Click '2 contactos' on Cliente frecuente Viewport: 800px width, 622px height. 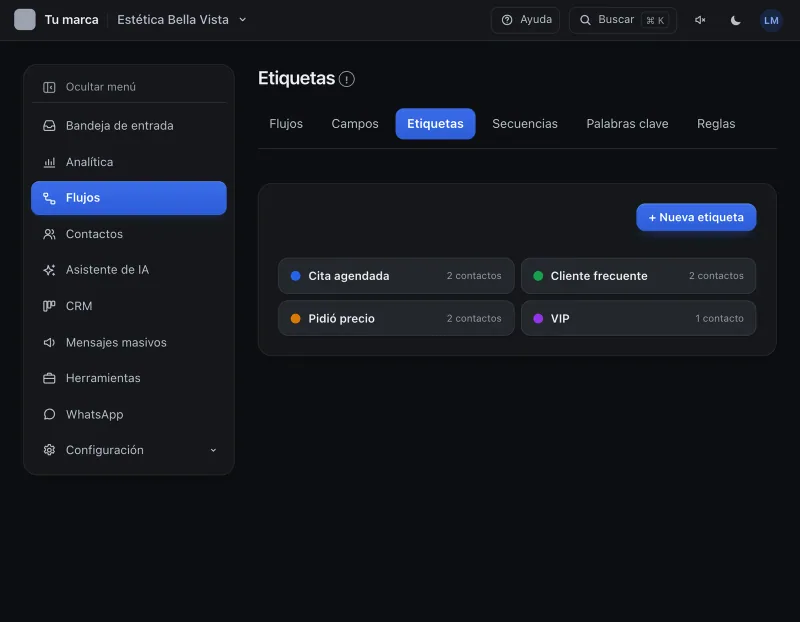coord(716,276)
